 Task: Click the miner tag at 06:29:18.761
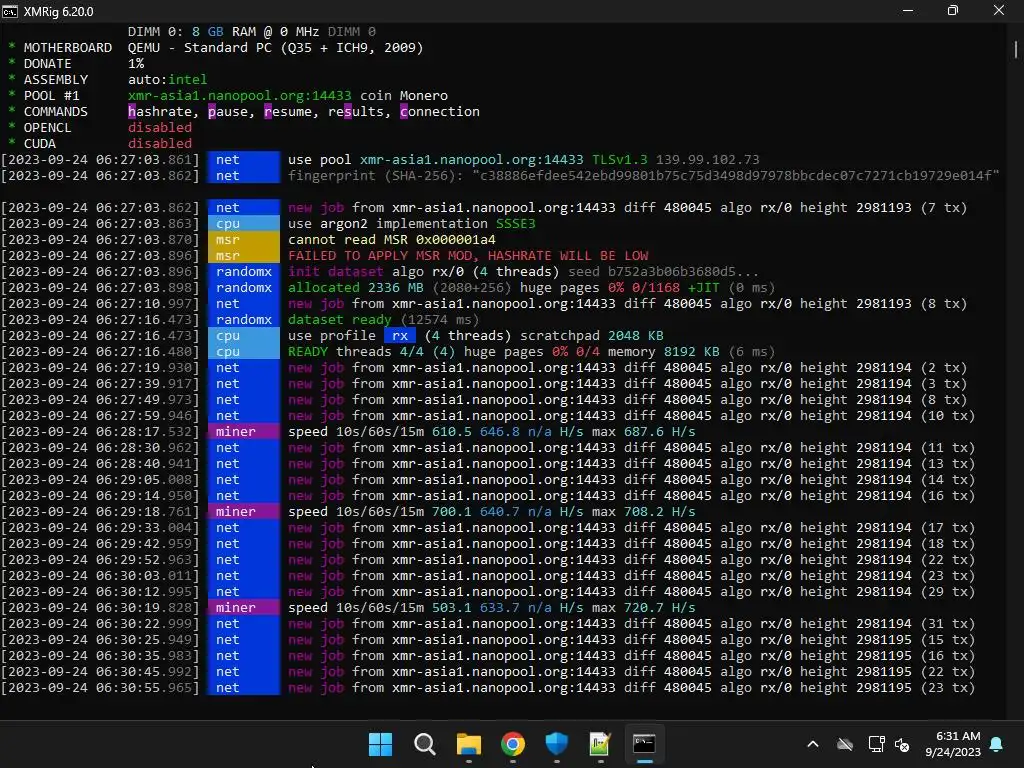244,511
